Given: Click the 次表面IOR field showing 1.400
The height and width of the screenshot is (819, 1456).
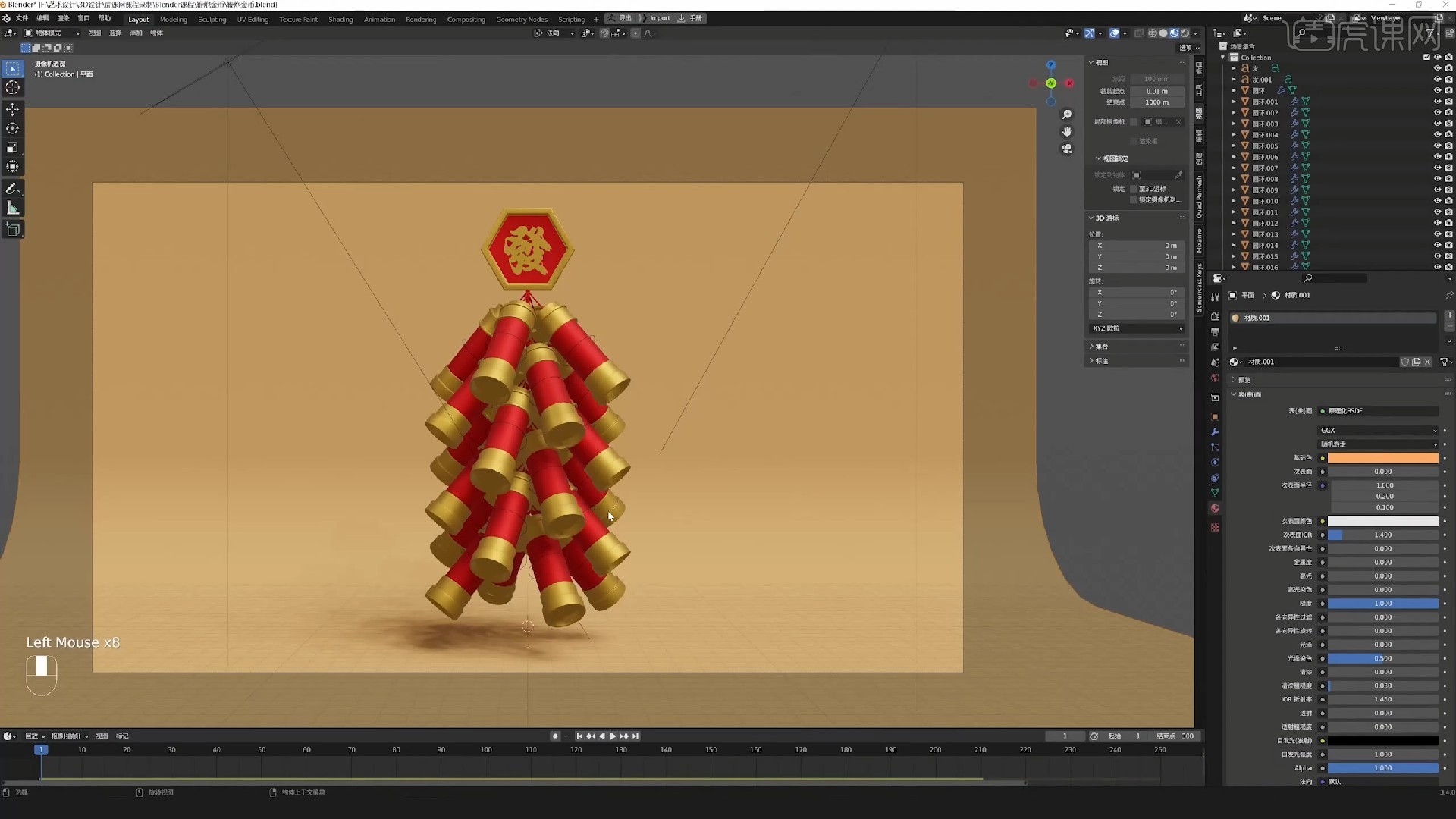Looking at the screenshot, I should [1382, 535].
